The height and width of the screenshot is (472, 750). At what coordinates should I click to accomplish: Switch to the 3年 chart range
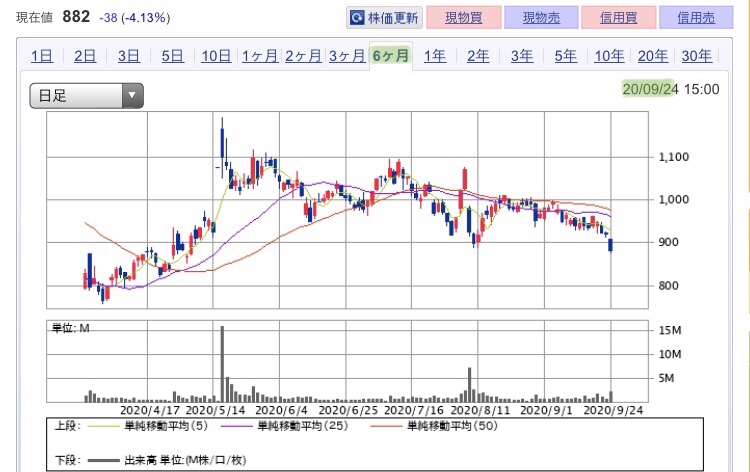click(522, 56)
